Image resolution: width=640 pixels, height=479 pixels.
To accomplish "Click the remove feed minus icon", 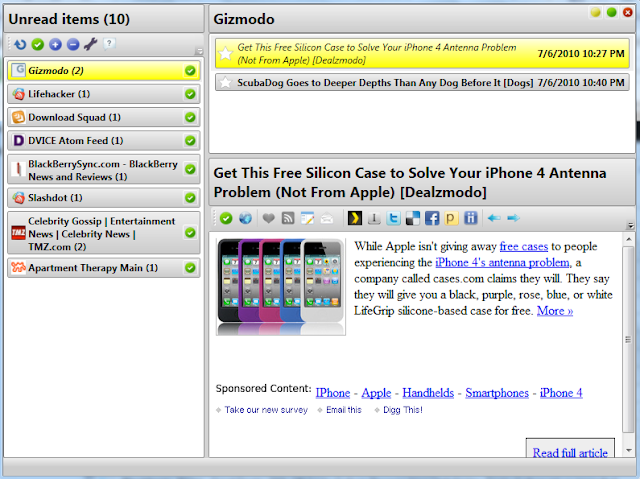I will [71, 44].
